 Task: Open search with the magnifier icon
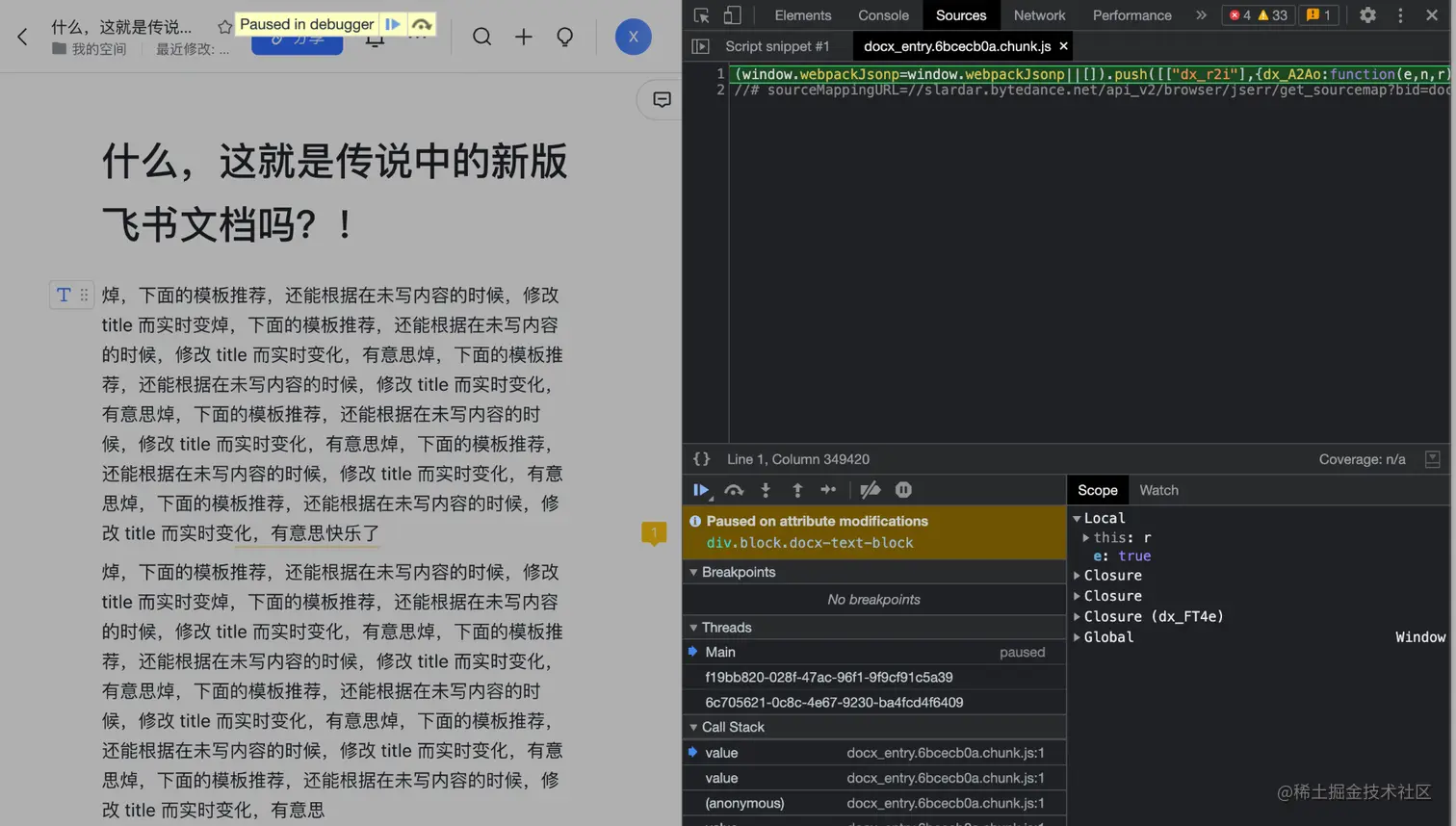(481, 37)
